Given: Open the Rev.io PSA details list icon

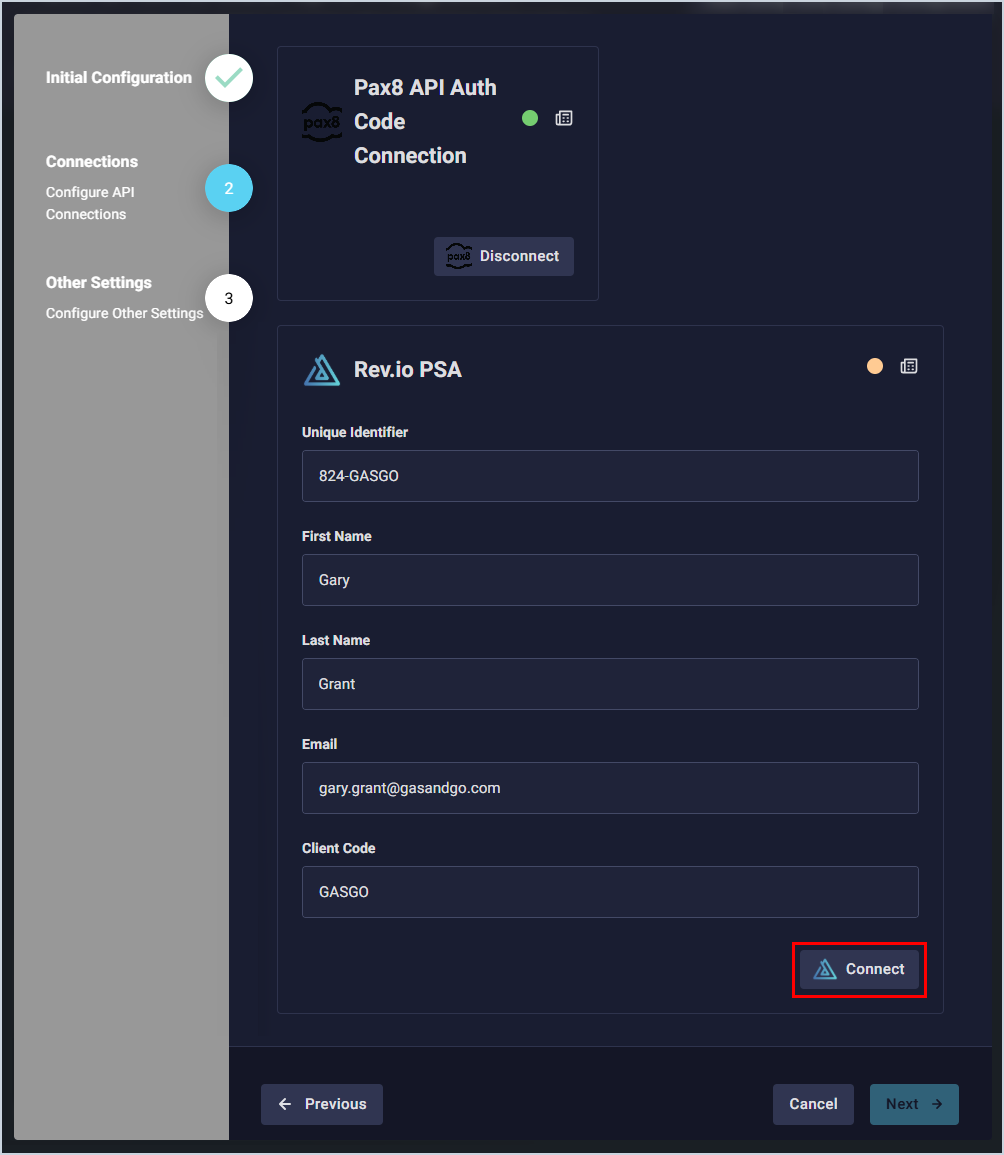Looking at the screenshot, I should click(x=909, y=366).
